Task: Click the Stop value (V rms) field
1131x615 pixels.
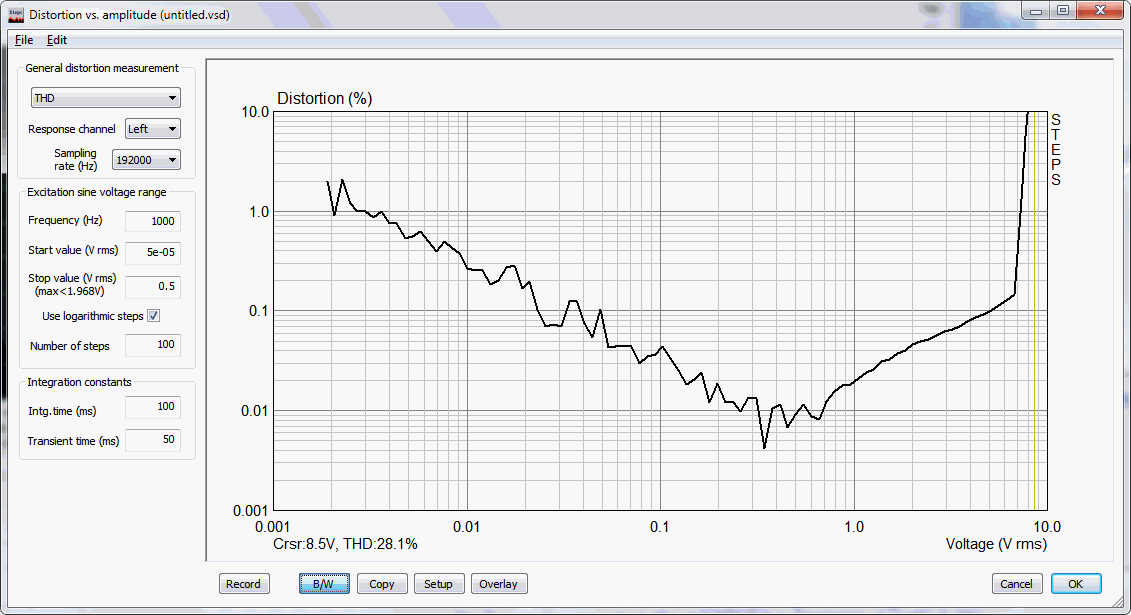Action: [152, 287]
